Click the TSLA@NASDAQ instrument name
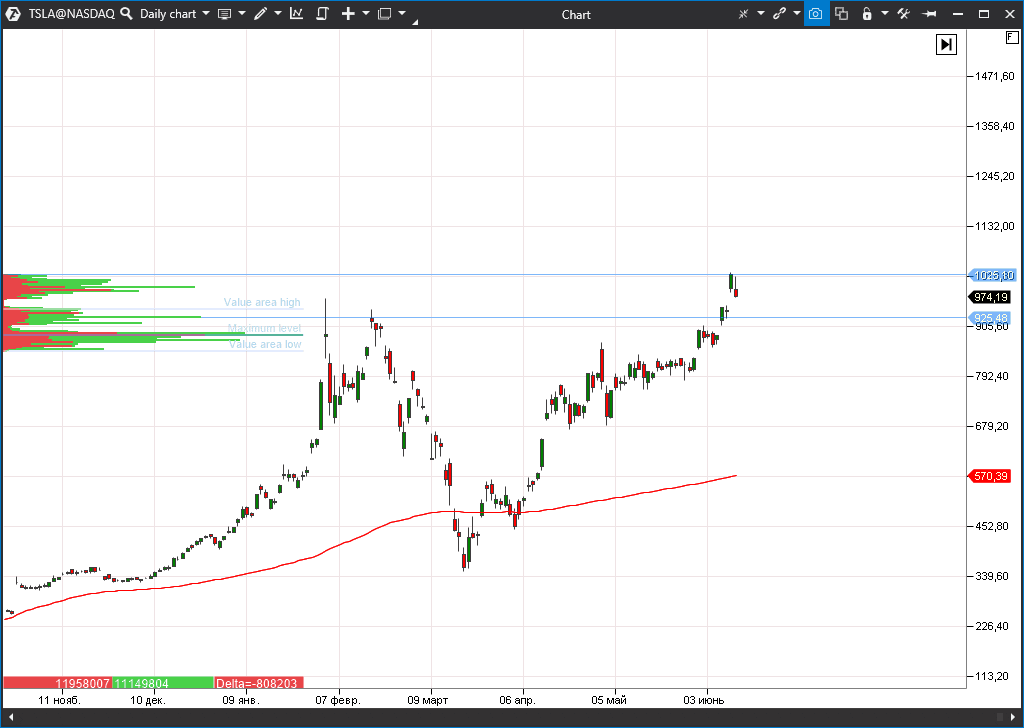Viewport: 1024px width, 728px height. [70, 14]
